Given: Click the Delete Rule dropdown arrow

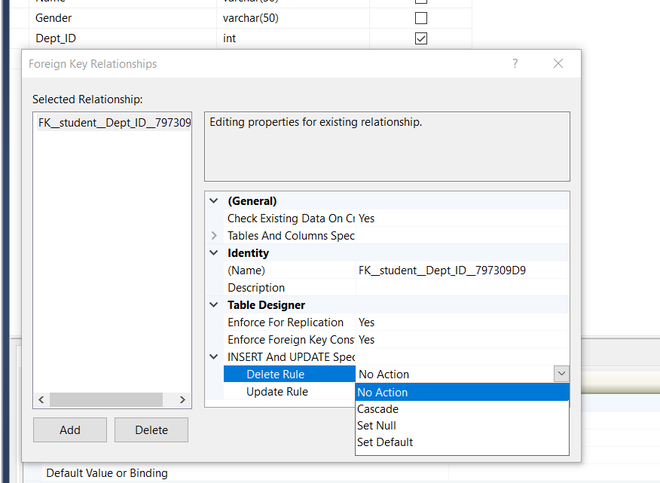Looking at the screenshot, I should [x=561, y=374].
